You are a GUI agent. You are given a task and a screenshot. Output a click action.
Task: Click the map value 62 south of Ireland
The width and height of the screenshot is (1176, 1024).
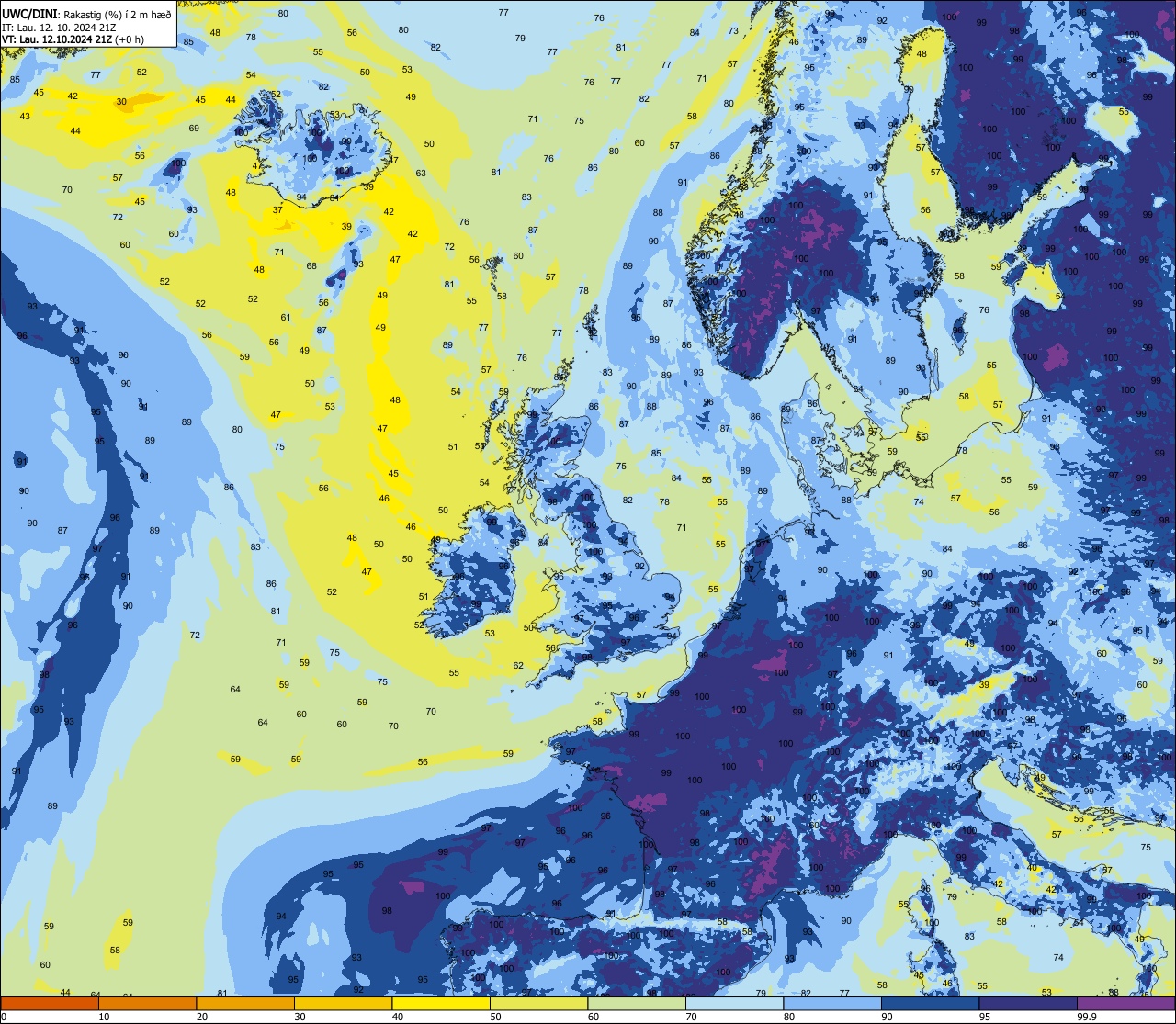pyautogui.click(x=518, y=666)
